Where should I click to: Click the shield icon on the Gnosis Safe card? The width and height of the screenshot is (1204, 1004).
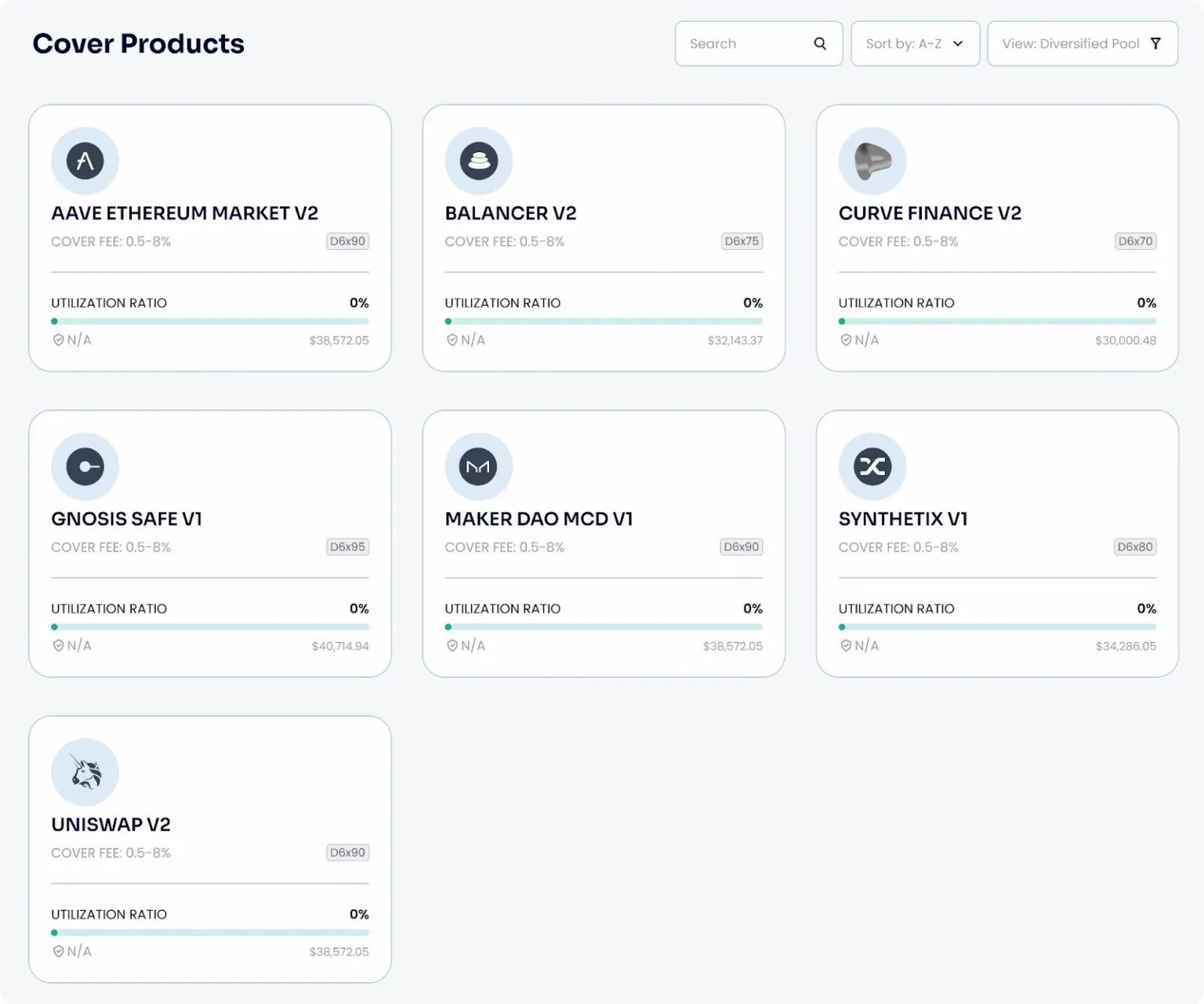point(58,646)
